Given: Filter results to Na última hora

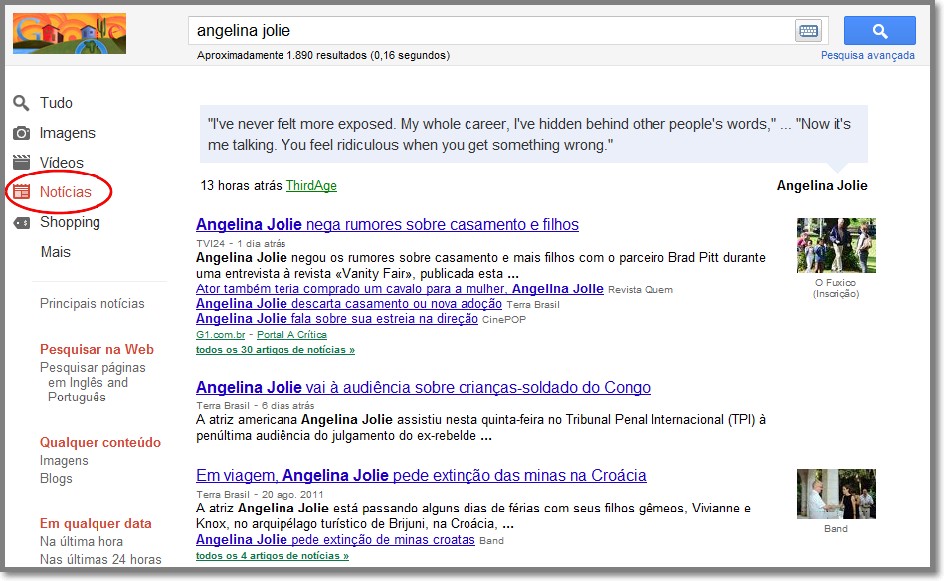Looking at the screenshot, I should tap(81, 541).
